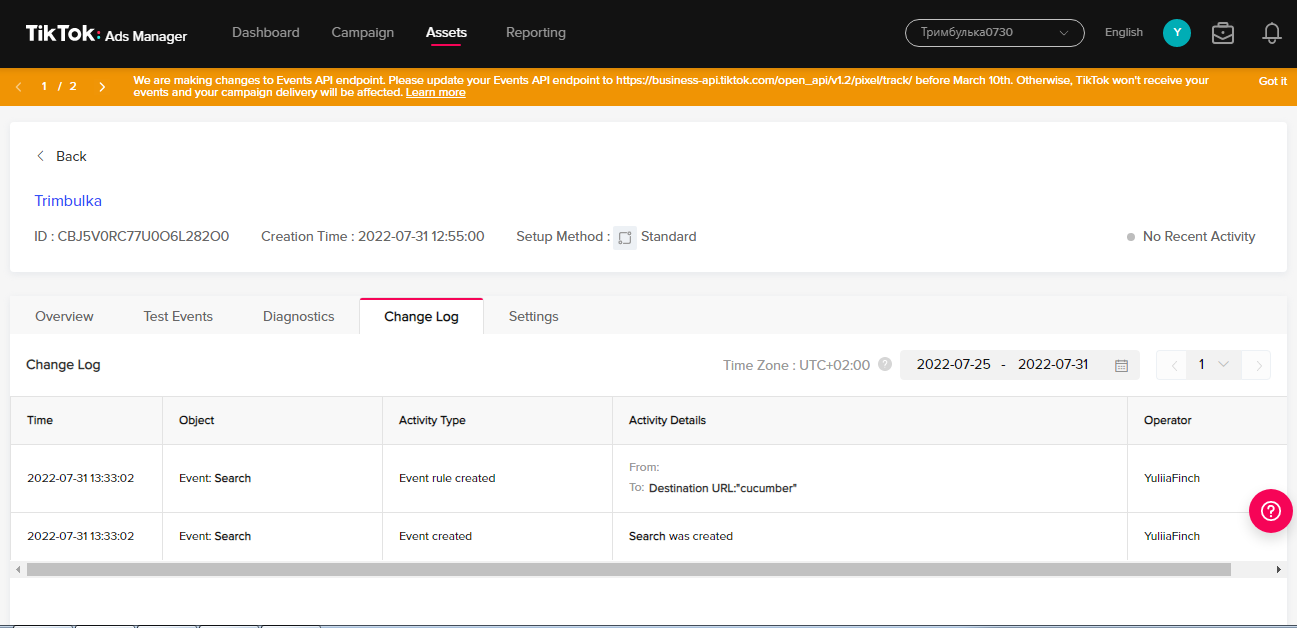1297x628 pixels.
Task: Open the notifications bell icon
Action: coord(1271,33)
